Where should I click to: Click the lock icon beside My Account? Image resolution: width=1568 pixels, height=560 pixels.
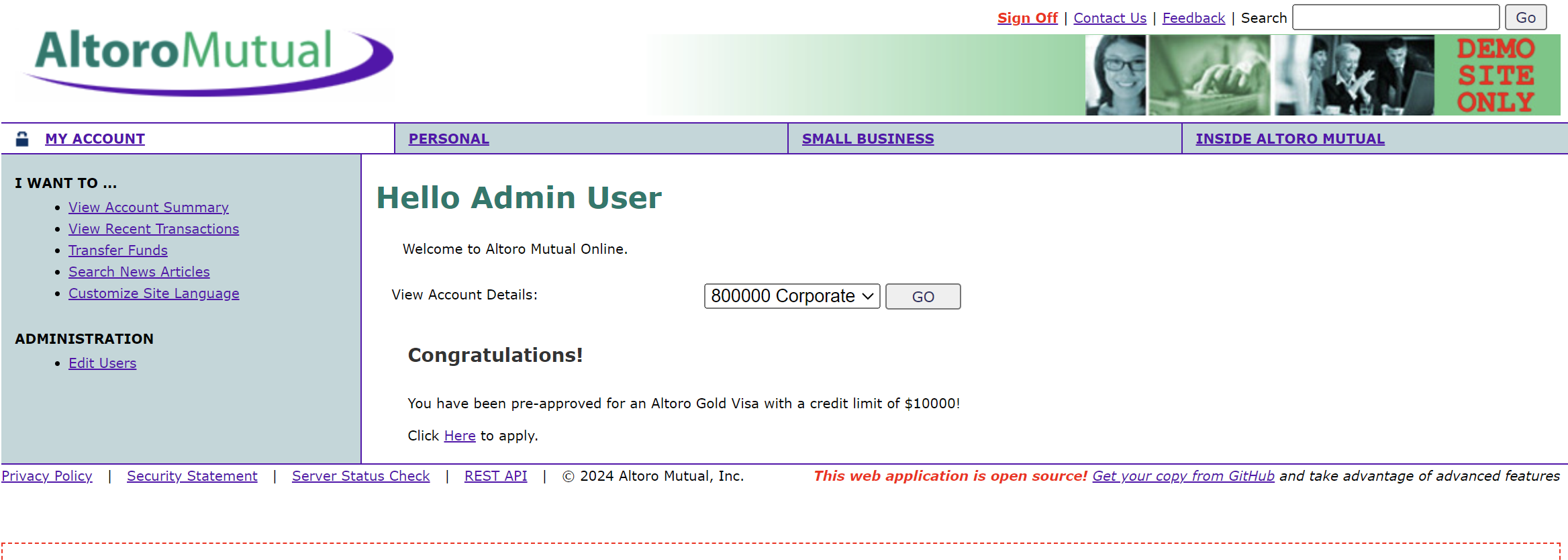click(22, 139)
